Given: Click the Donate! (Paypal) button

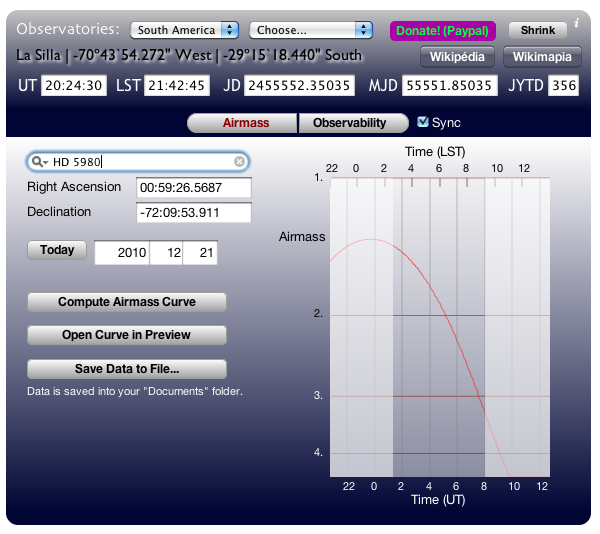Looking at the screenshot, I should [x=443, y=31].
